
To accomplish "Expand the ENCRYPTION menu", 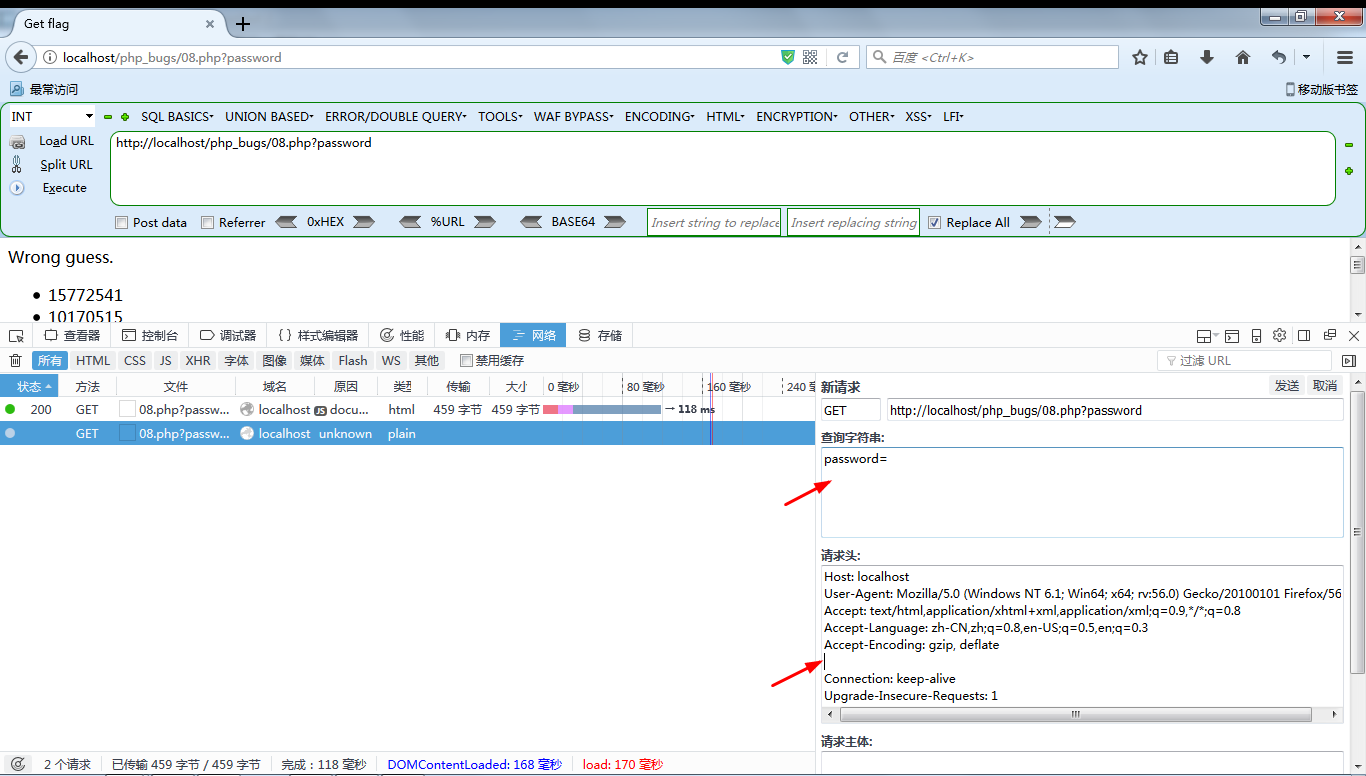I will pyautogui.click(x=796, y=116).
